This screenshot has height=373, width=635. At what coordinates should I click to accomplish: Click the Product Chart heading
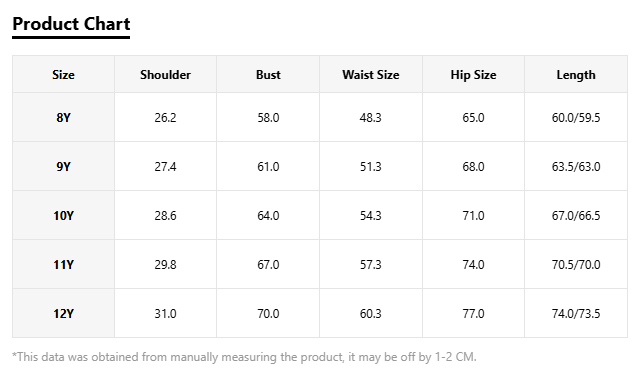tap(71, 24)
